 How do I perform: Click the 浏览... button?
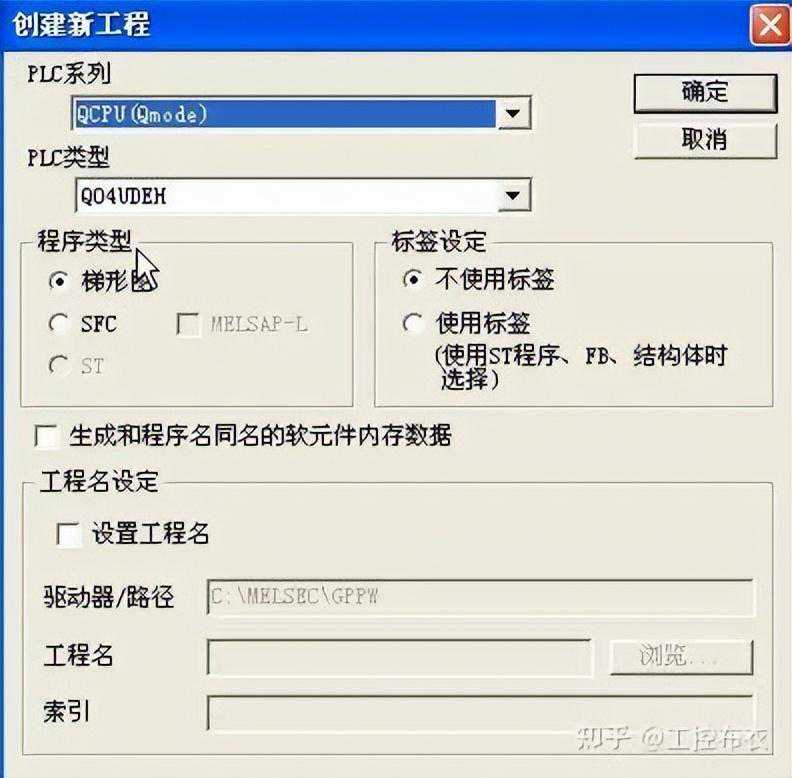[x=681, y=657]
